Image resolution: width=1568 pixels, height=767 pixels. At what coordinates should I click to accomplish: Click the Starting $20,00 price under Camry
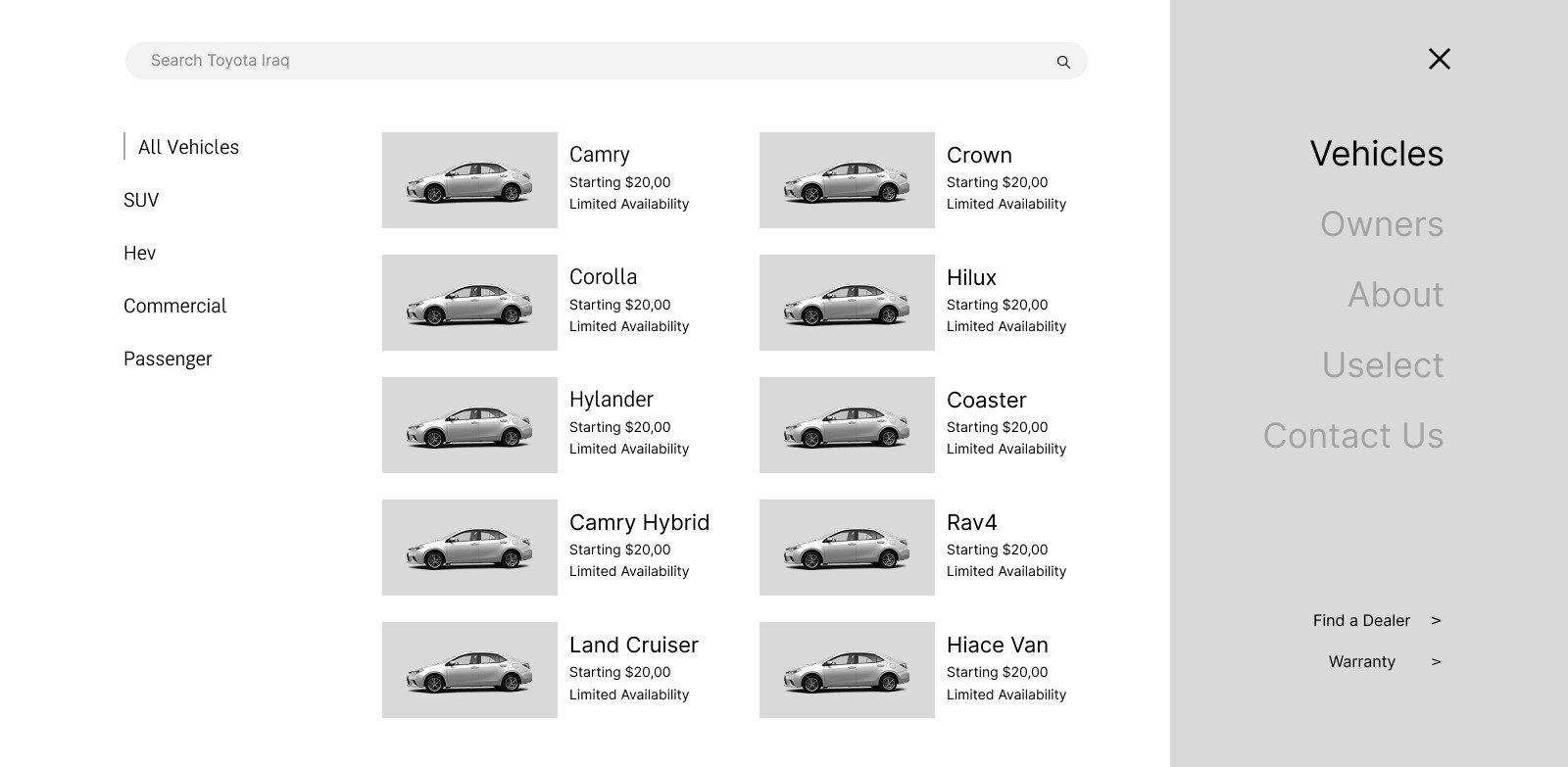pyautogui.click(x=620, y=182)
